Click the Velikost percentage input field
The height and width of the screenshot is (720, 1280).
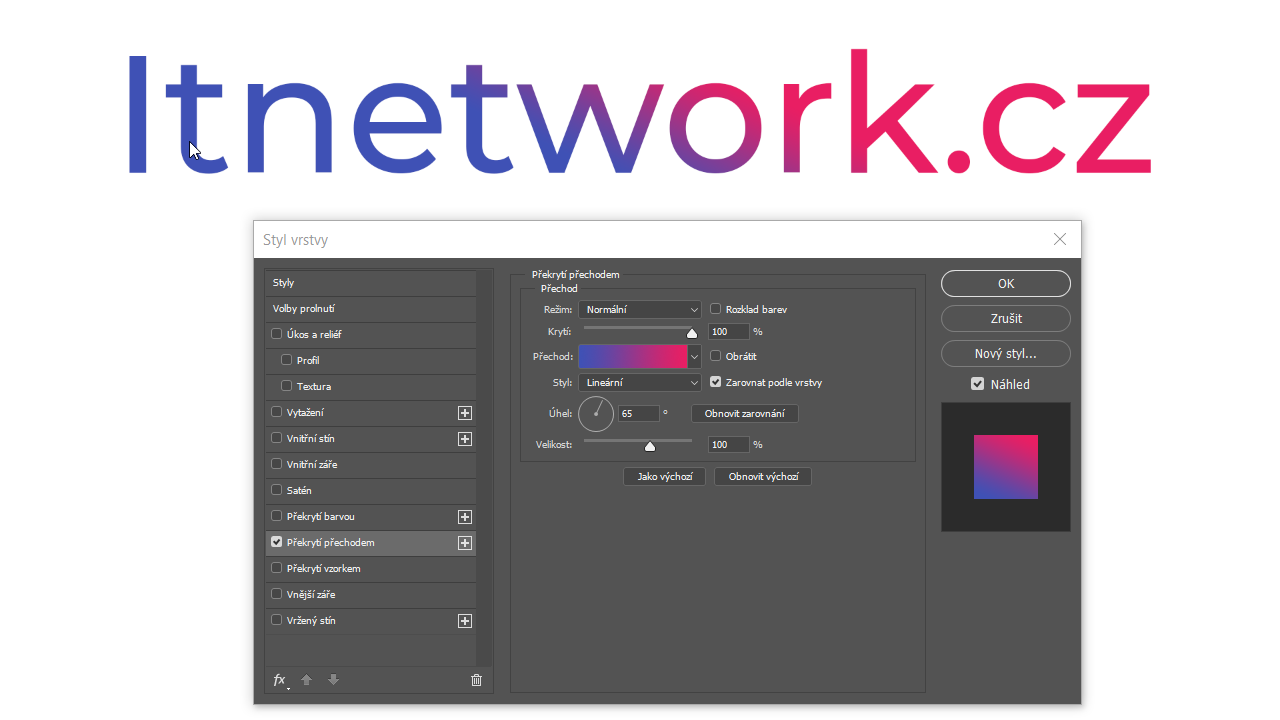(x=729, y=445)
